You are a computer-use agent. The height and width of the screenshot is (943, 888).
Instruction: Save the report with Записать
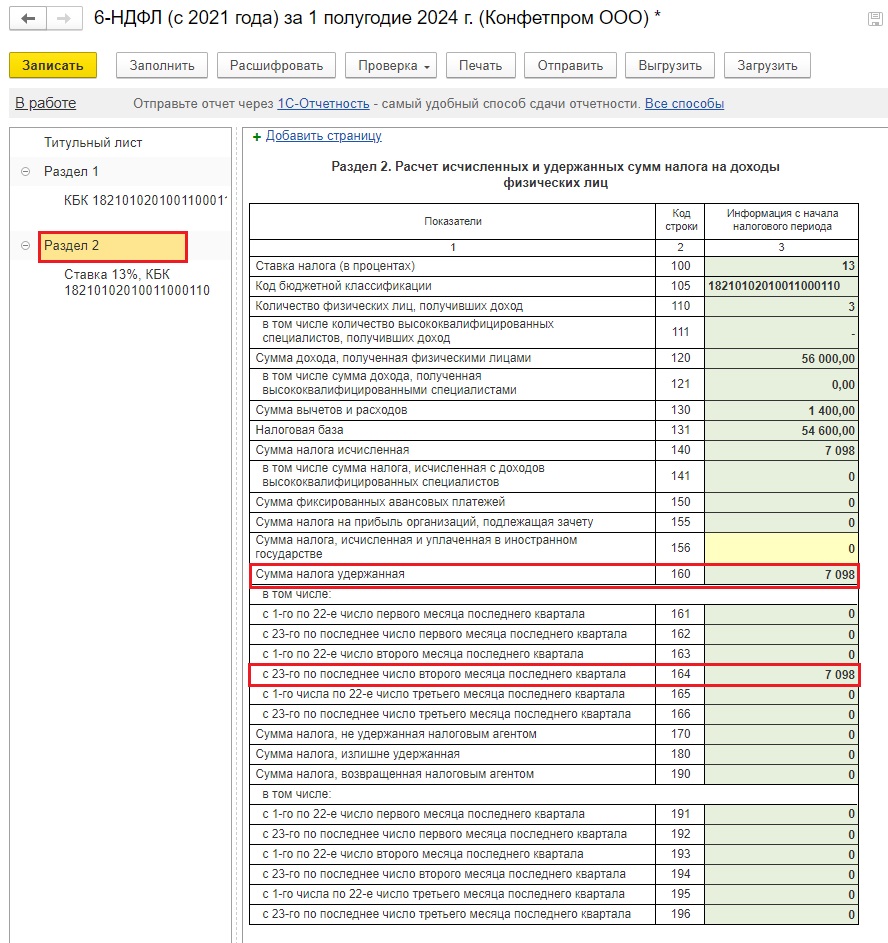53,66
